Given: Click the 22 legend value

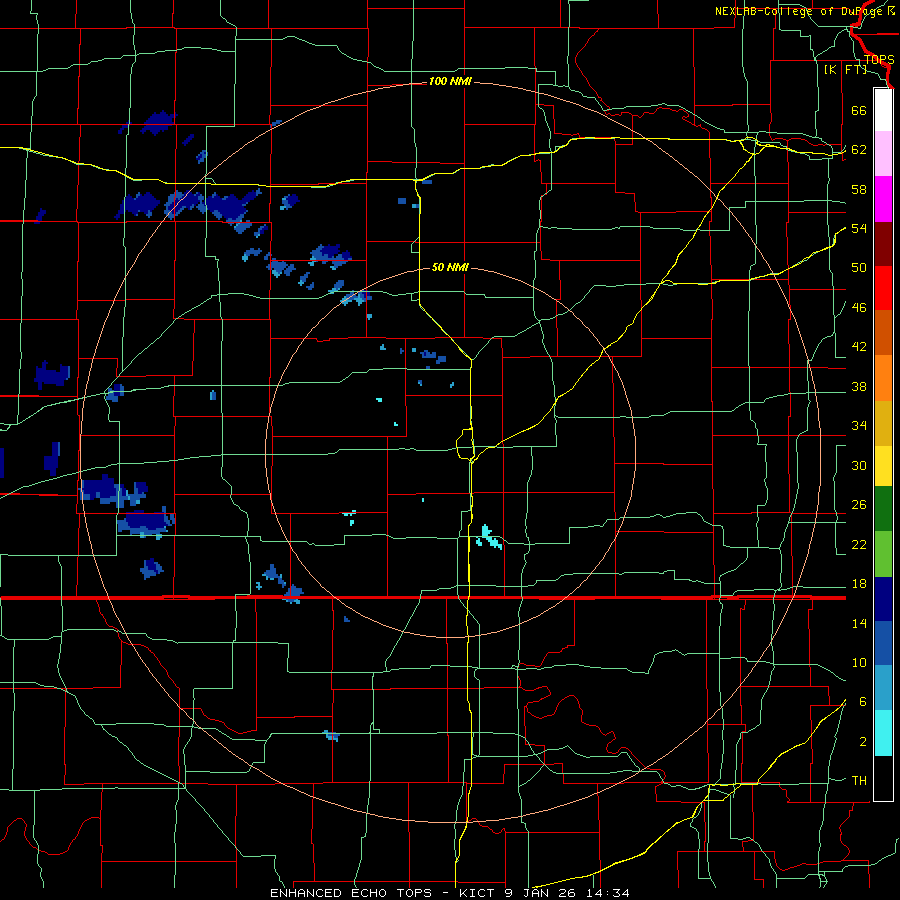Looking at the screenshot, I should pos(859,544).
